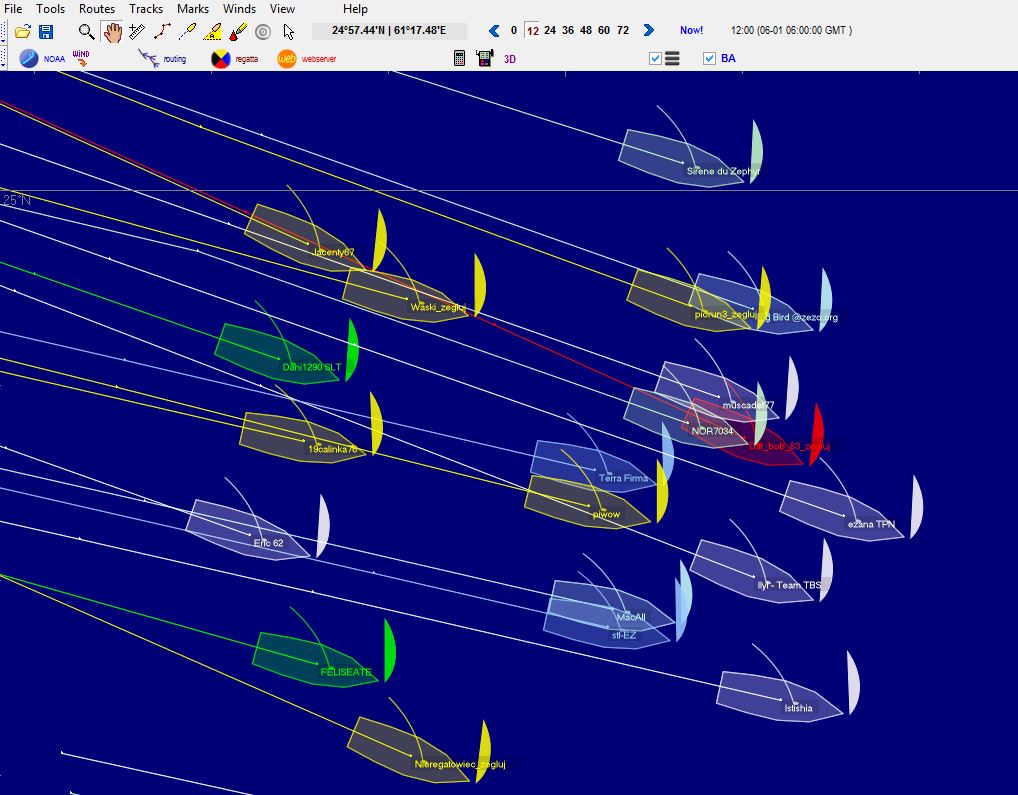The width and height of the screenshot is (1018, 795).
Task: Select the magnifying glass zoom tool
Action: pos(87,32)
